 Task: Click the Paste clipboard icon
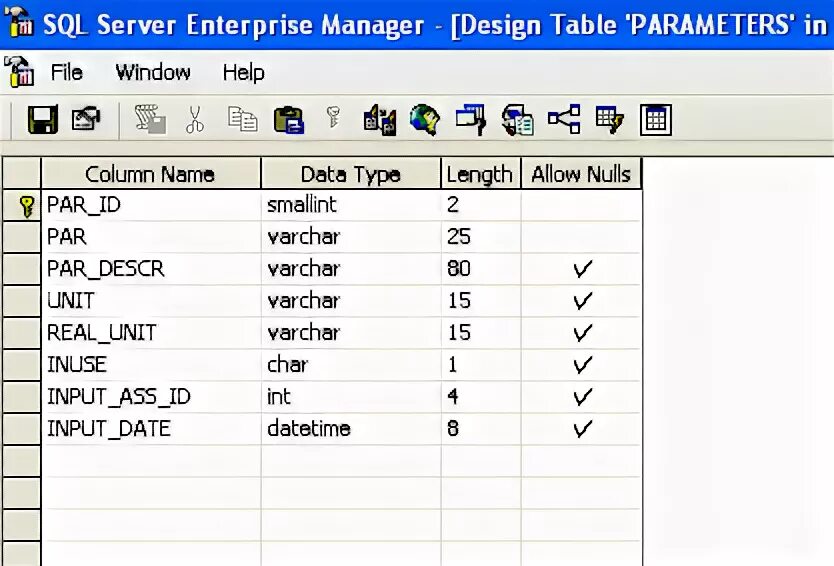(289, 119)
